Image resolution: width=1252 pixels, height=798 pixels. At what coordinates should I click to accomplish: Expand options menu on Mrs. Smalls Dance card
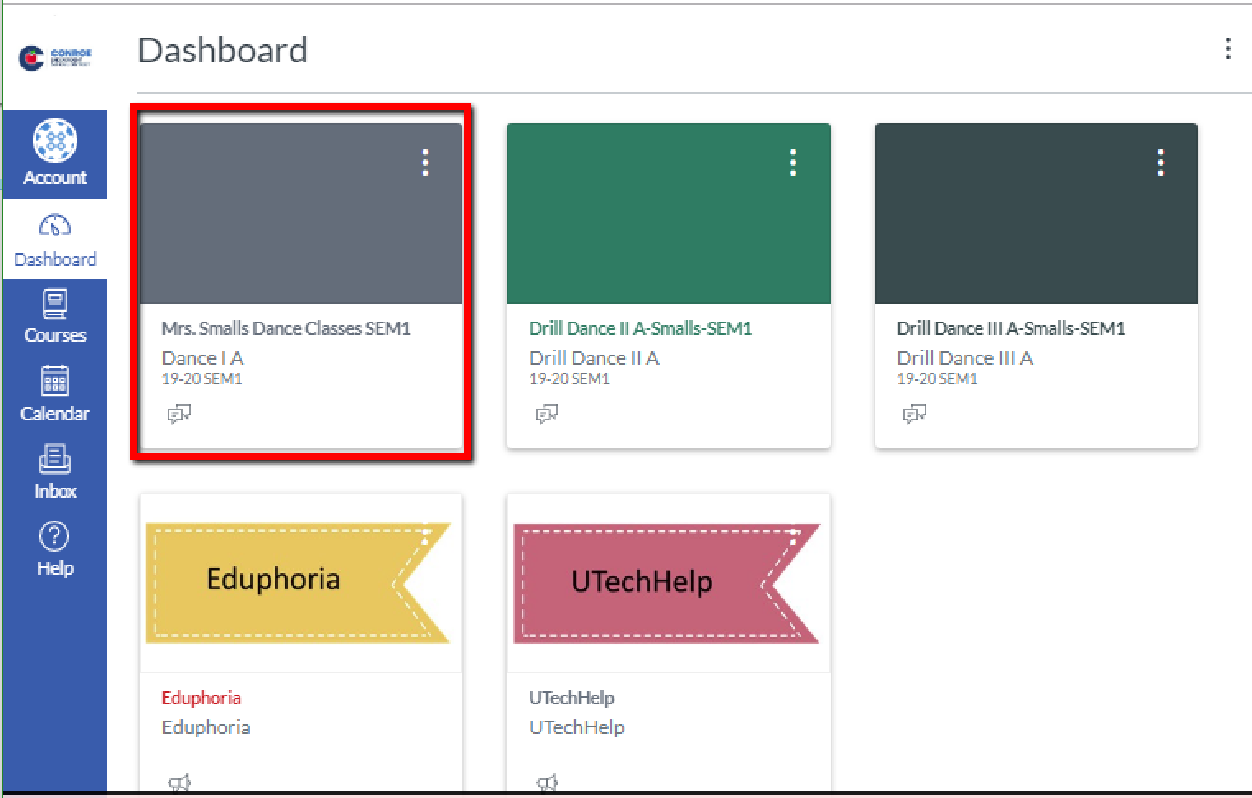[x=426, y=163]
